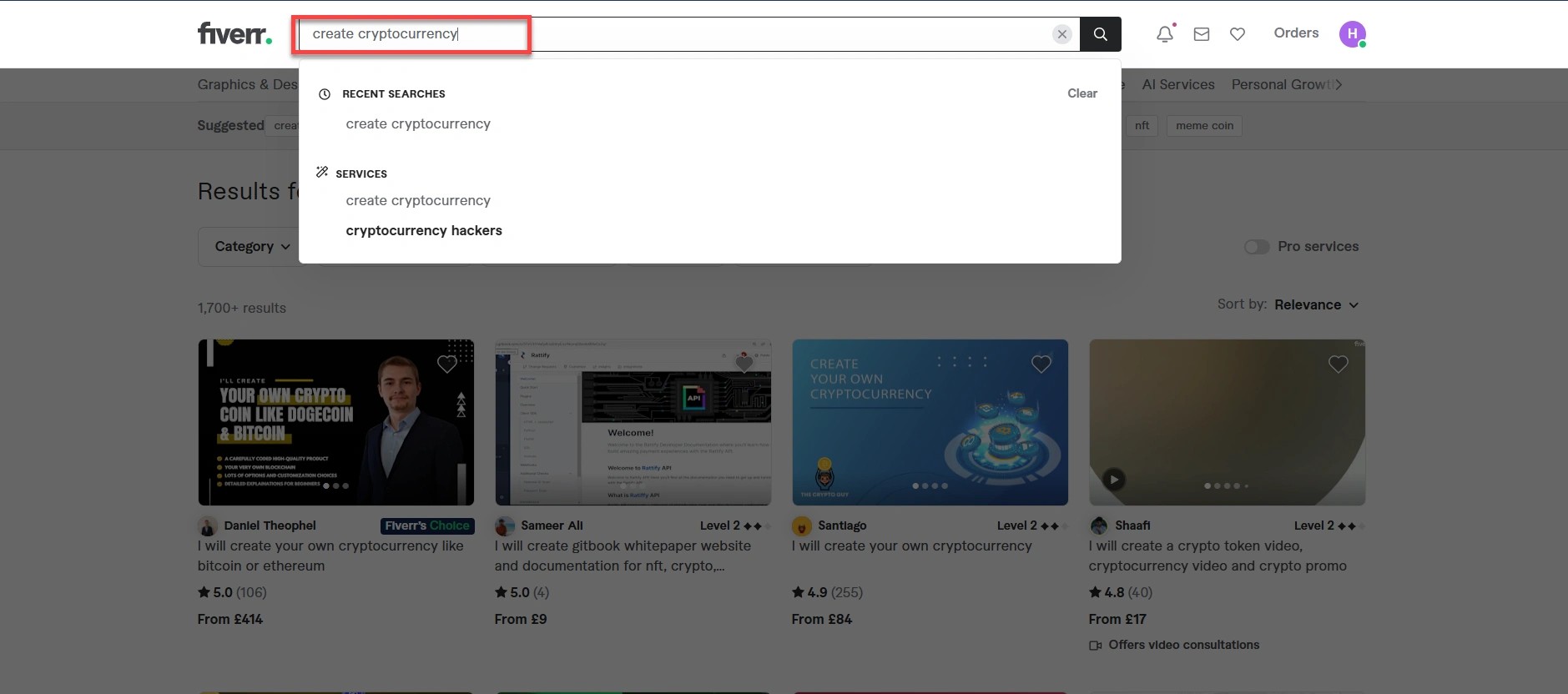
Task: Clear recent searches
Action: [1082, 93]
